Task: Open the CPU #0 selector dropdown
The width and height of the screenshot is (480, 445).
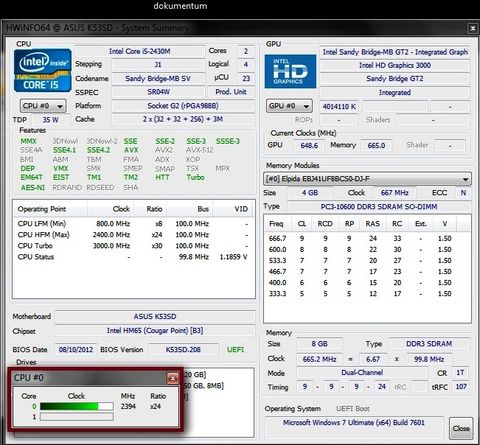Action: tap(43, 106)
